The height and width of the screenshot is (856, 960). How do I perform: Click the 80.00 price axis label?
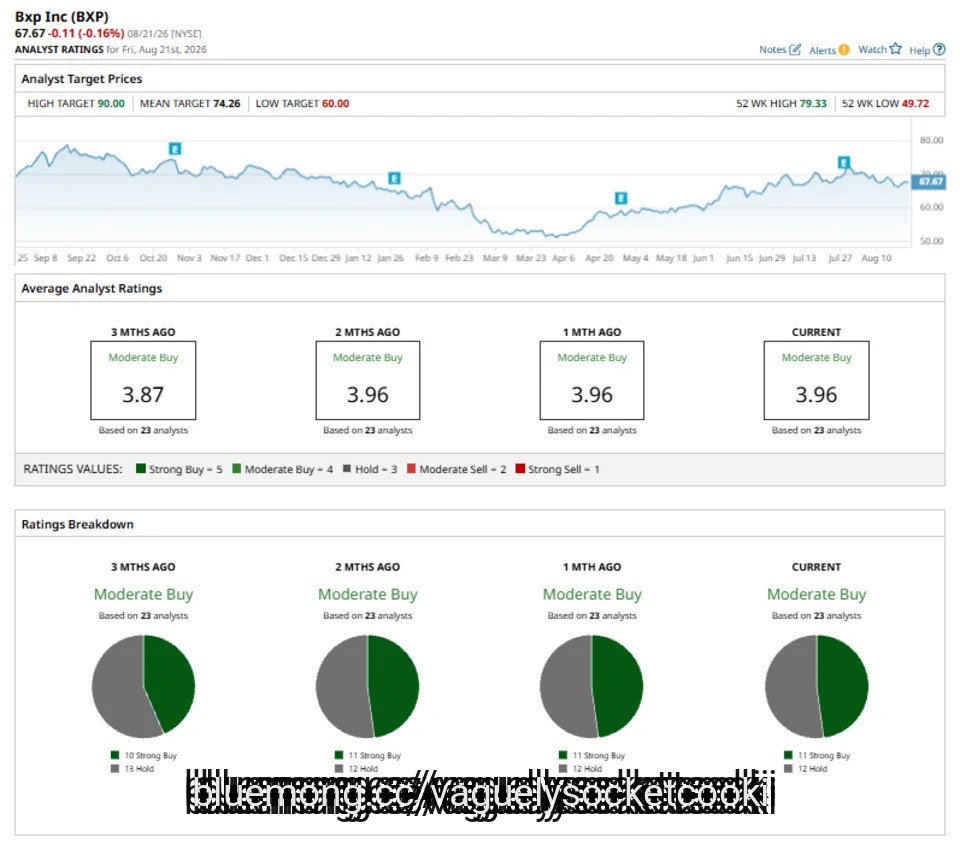931,140
